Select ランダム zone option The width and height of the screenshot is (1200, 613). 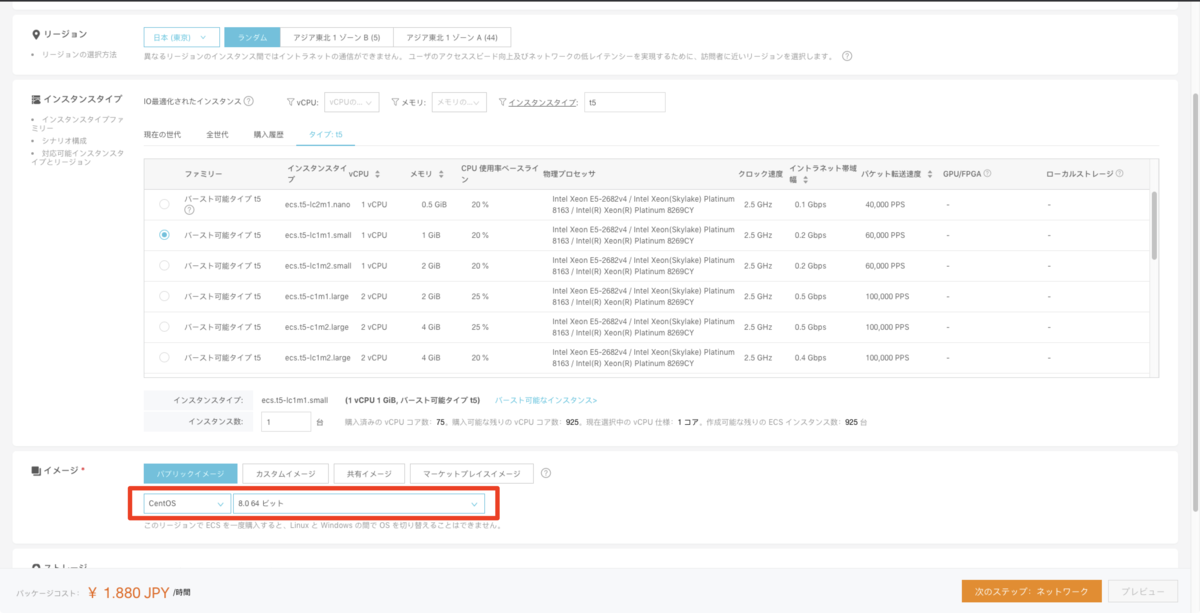tap(252, 37)
